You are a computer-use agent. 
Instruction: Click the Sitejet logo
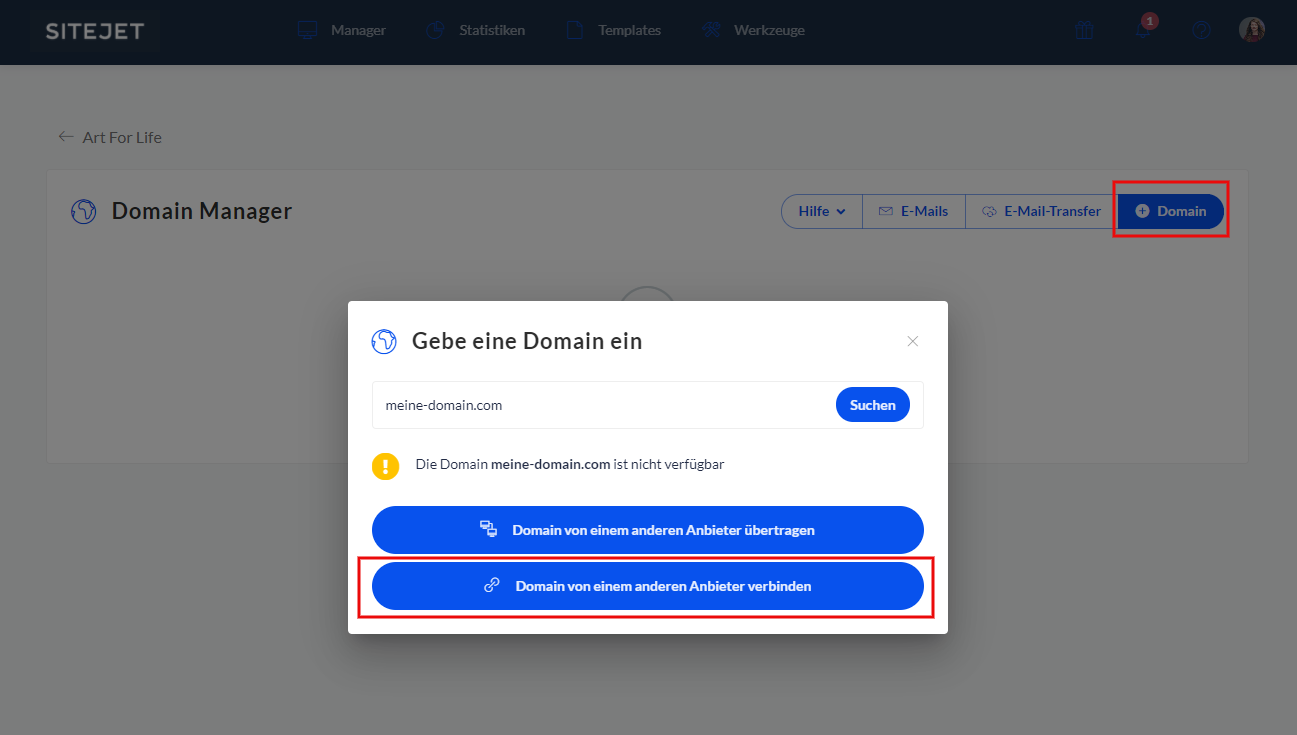click(x=94, y=31)
